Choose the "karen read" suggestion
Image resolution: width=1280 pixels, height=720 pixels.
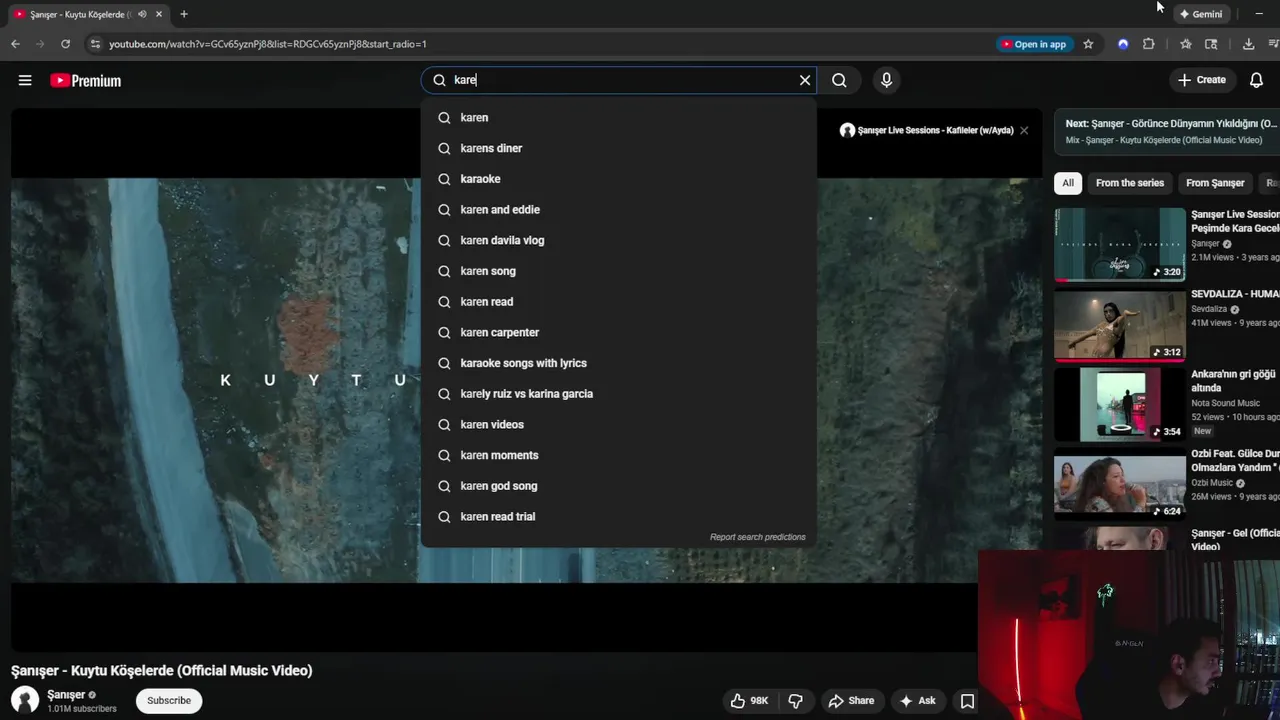pyautogui.click(x=619, y=302)
